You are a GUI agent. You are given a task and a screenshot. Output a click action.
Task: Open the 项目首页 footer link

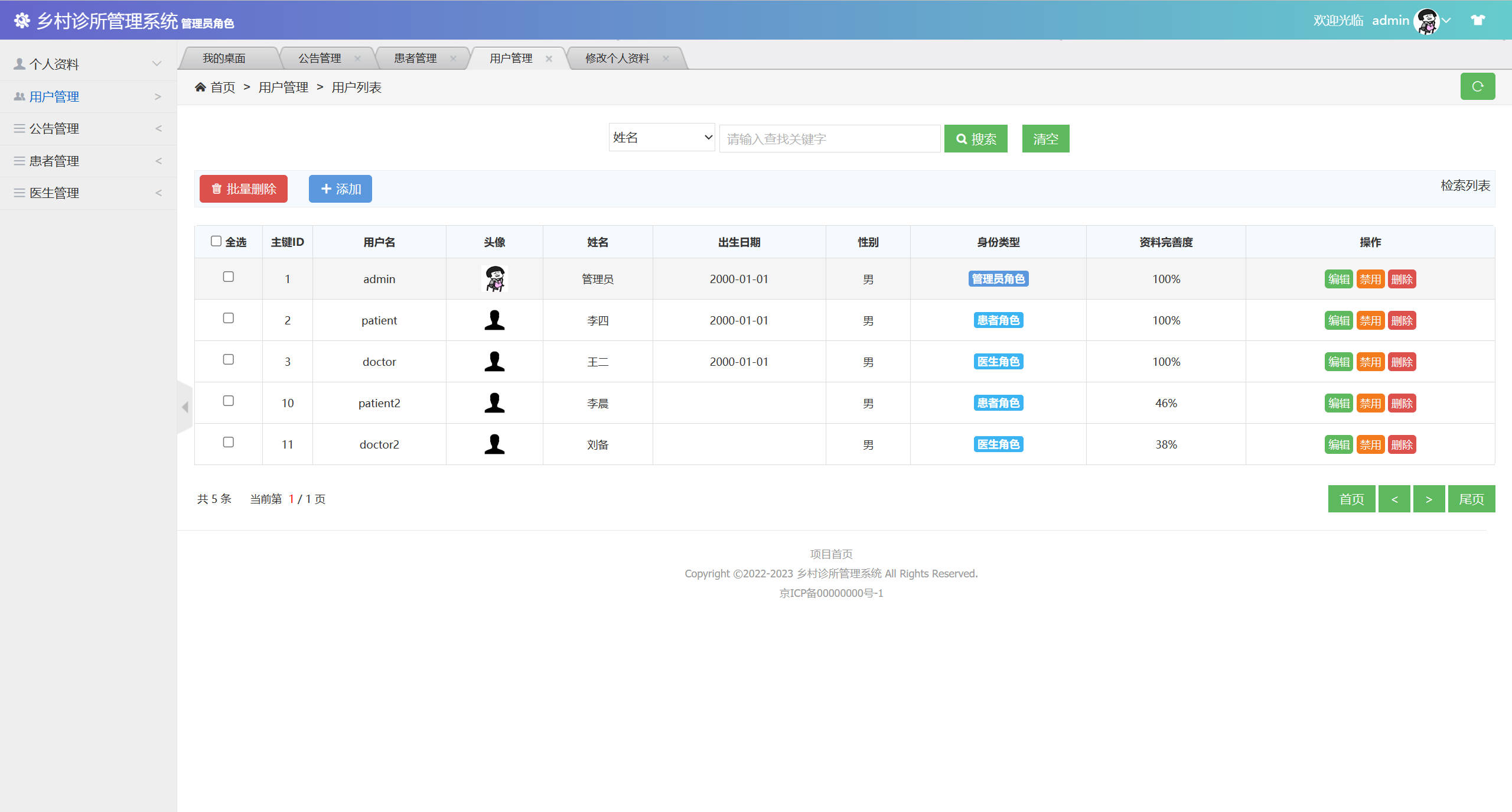tap(830, 554)
